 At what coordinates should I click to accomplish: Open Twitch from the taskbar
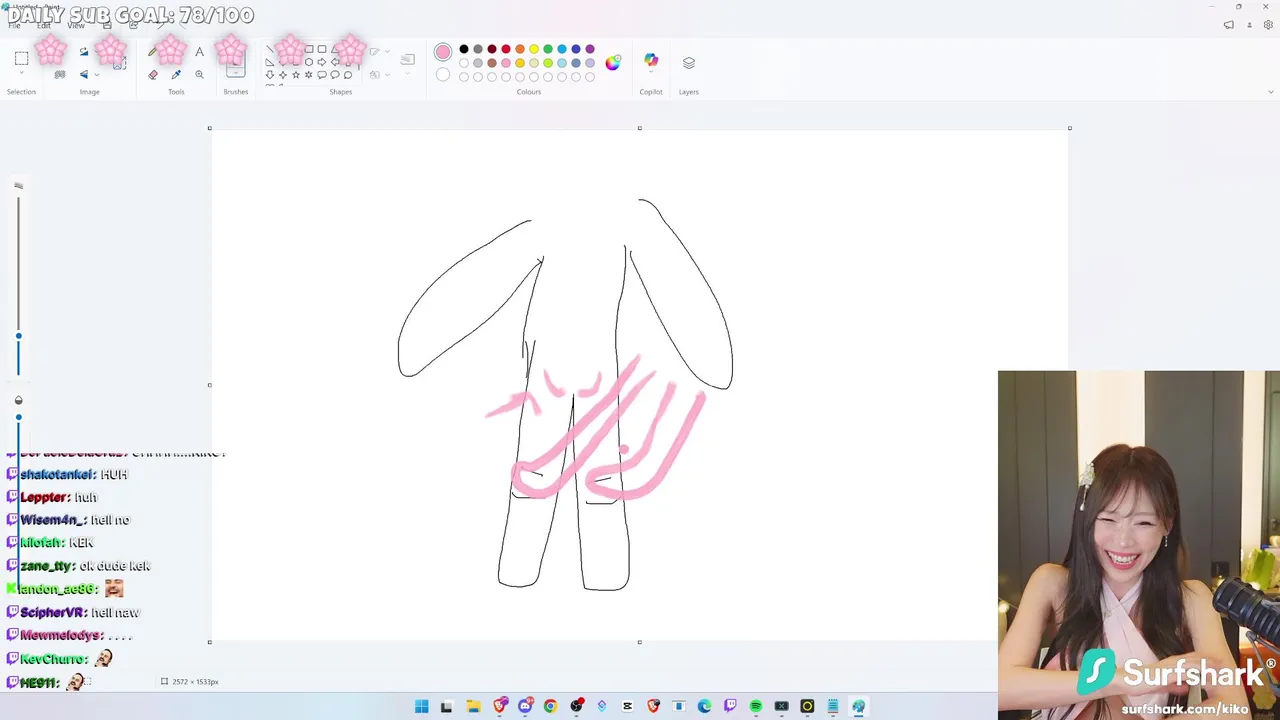click(x=730, y=706)
